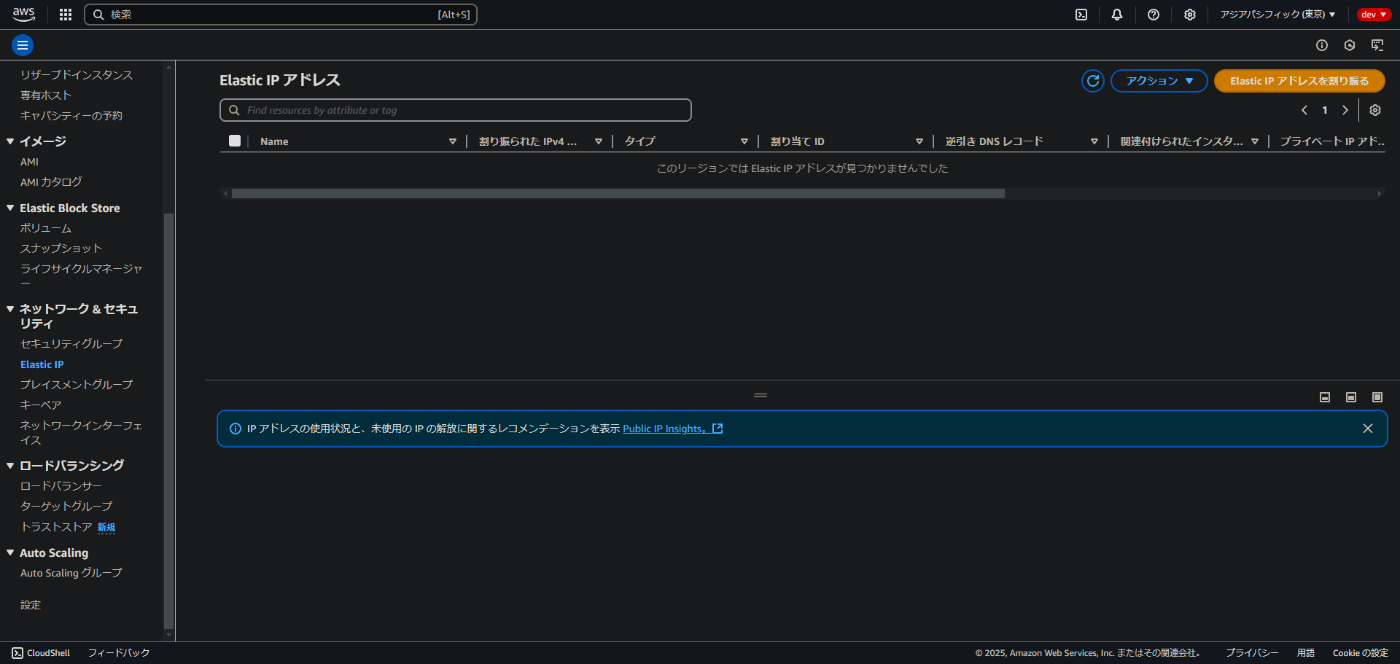Open the settings gear in top bar

click(x=1190, y=15)
